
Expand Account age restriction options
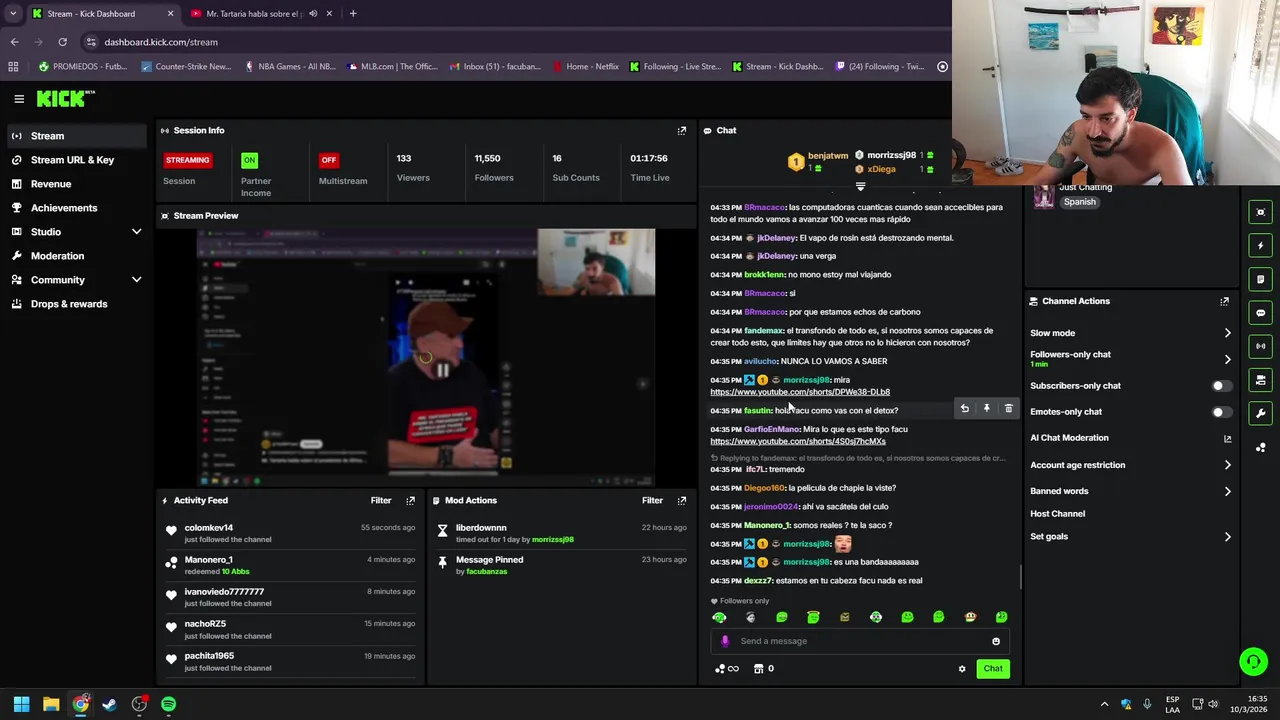1227,465
